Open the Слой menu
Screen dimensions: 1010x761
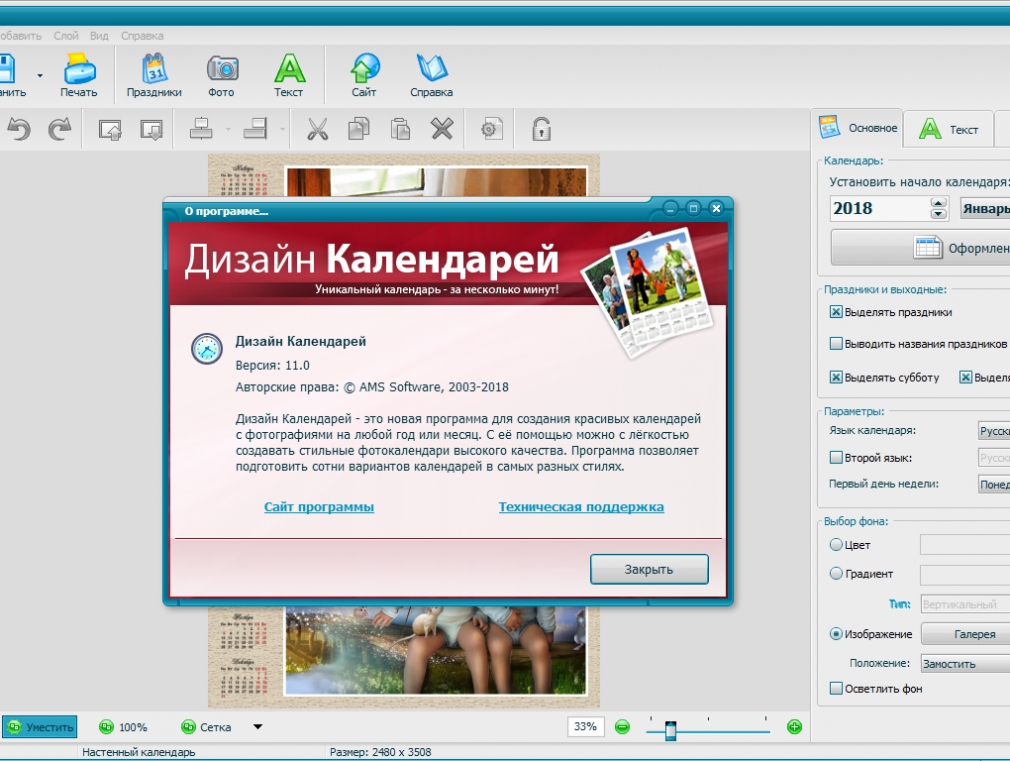(x=66, y=36)
